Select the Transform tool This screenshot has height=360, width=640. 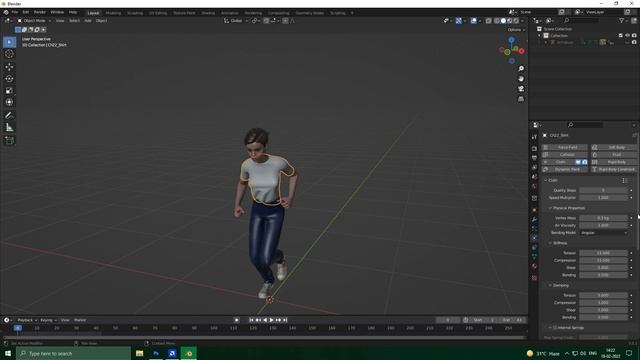tap(9, 102)
